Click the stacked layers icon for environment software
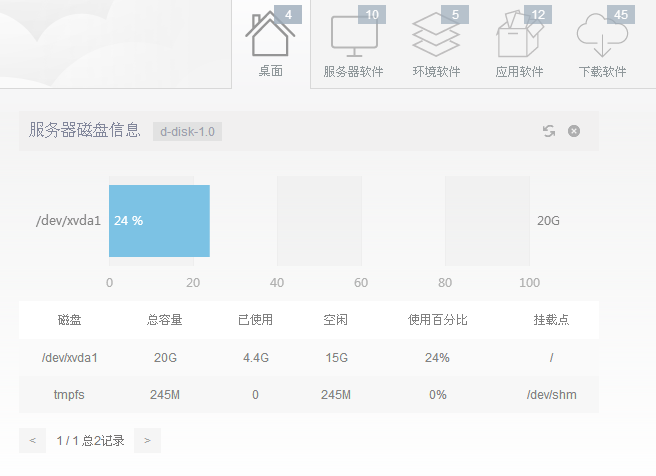 436,38
